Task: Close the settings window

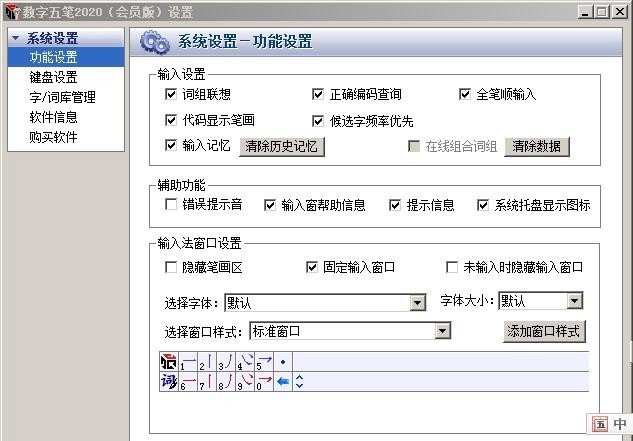Action: point(620,12)
